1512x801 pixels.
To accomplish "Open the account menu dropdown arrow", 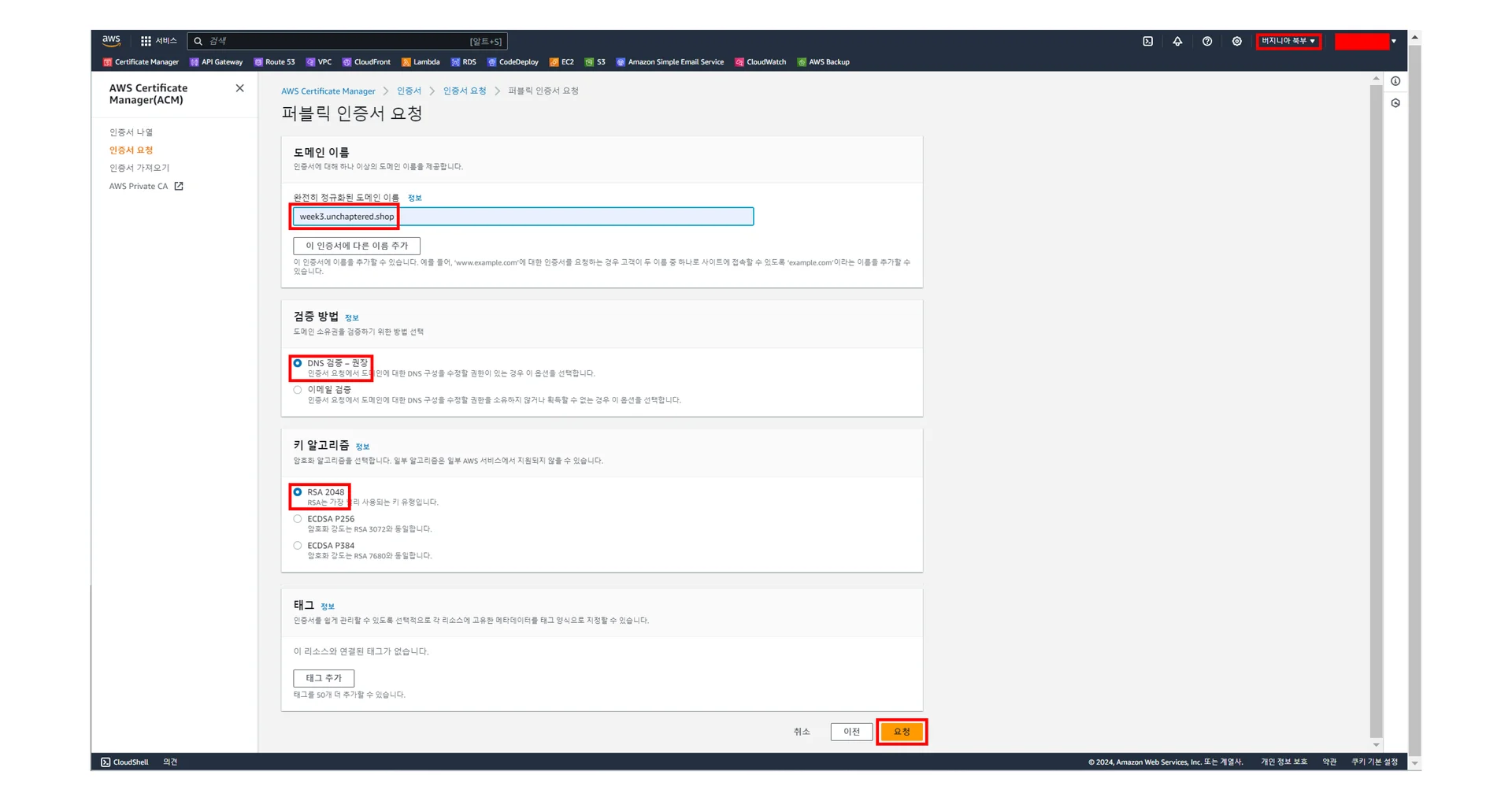I will tap(1394, 41).
